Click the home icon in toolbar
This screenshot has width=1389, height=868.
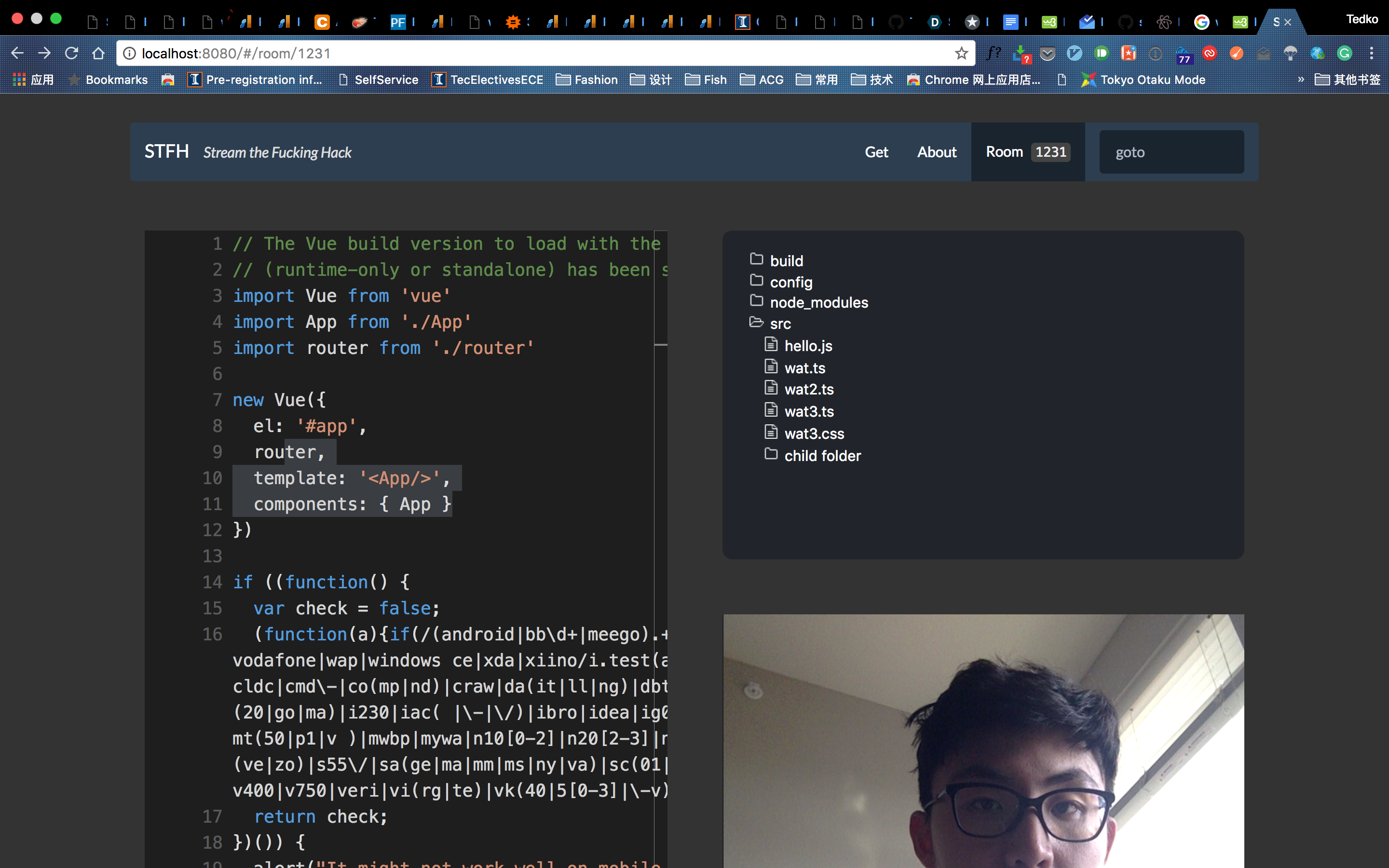pos(98,54)
